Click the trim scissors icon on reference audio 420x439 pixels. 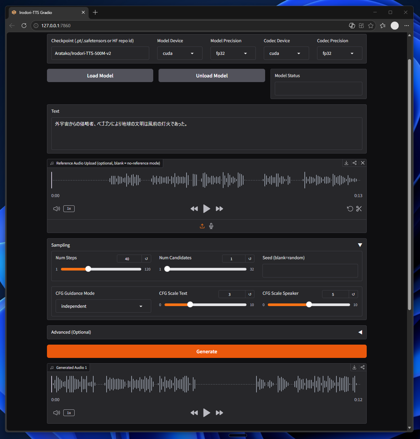(359, 209)
